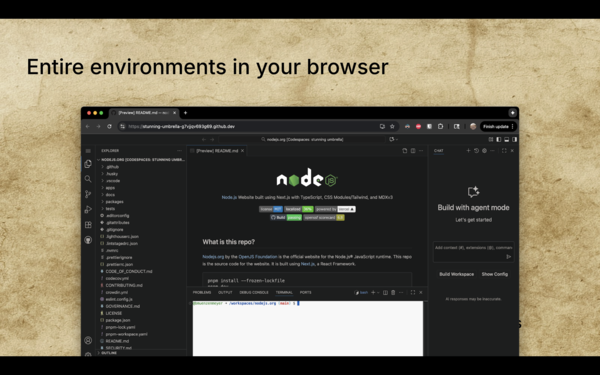Select the Terminal panel tab
Screen dimensions: 600x375
tap(284, 292)
